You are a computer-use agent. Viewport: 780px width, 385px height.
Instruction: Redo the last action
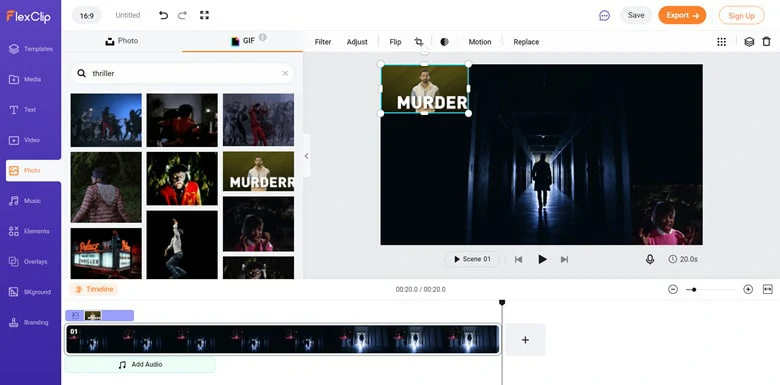click(182, 15)
